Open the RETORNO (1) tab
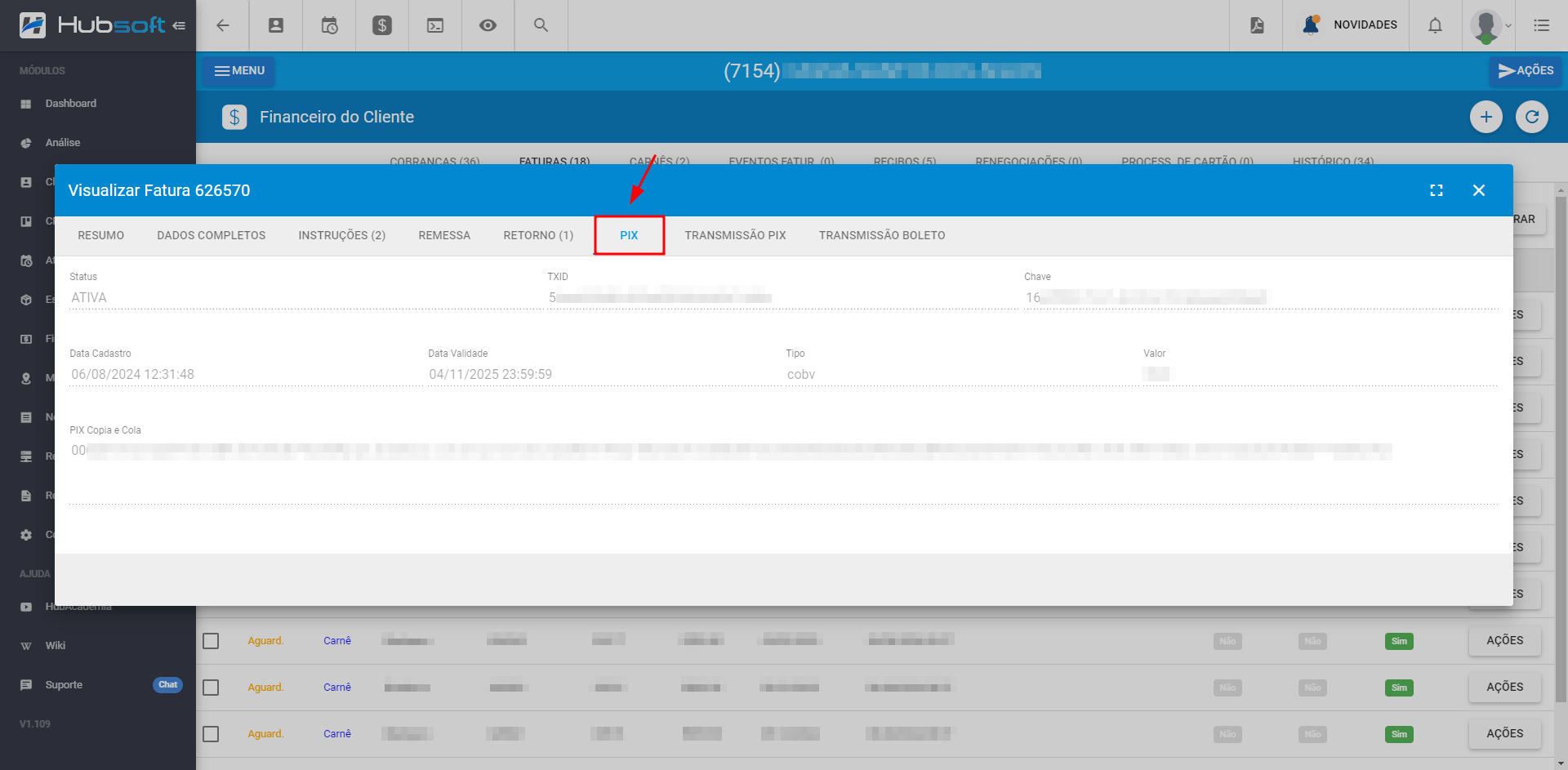The height and width of the screenshot is (770, 1568). (x=538, y=235)
